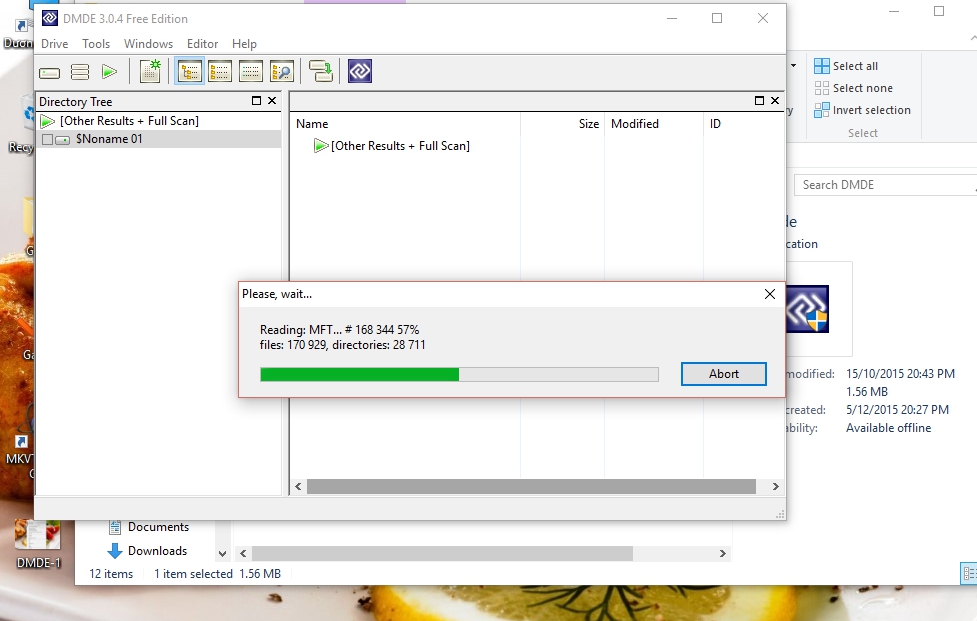The image size is (977, 621).
Task: Maximize the file list panel
Action: 759,101
